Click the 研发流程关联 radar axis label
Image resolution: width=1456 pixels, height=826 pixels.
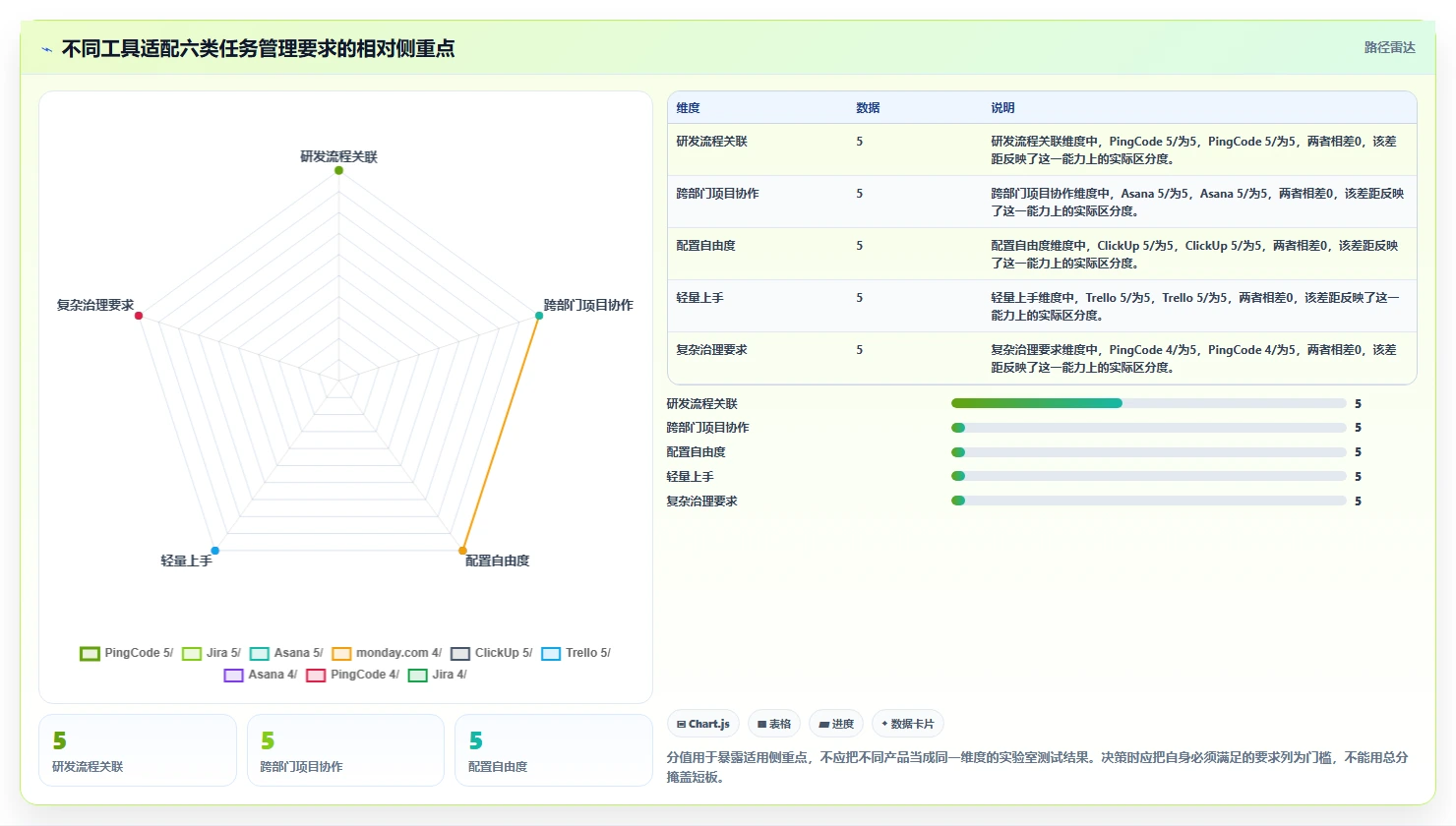338,156
